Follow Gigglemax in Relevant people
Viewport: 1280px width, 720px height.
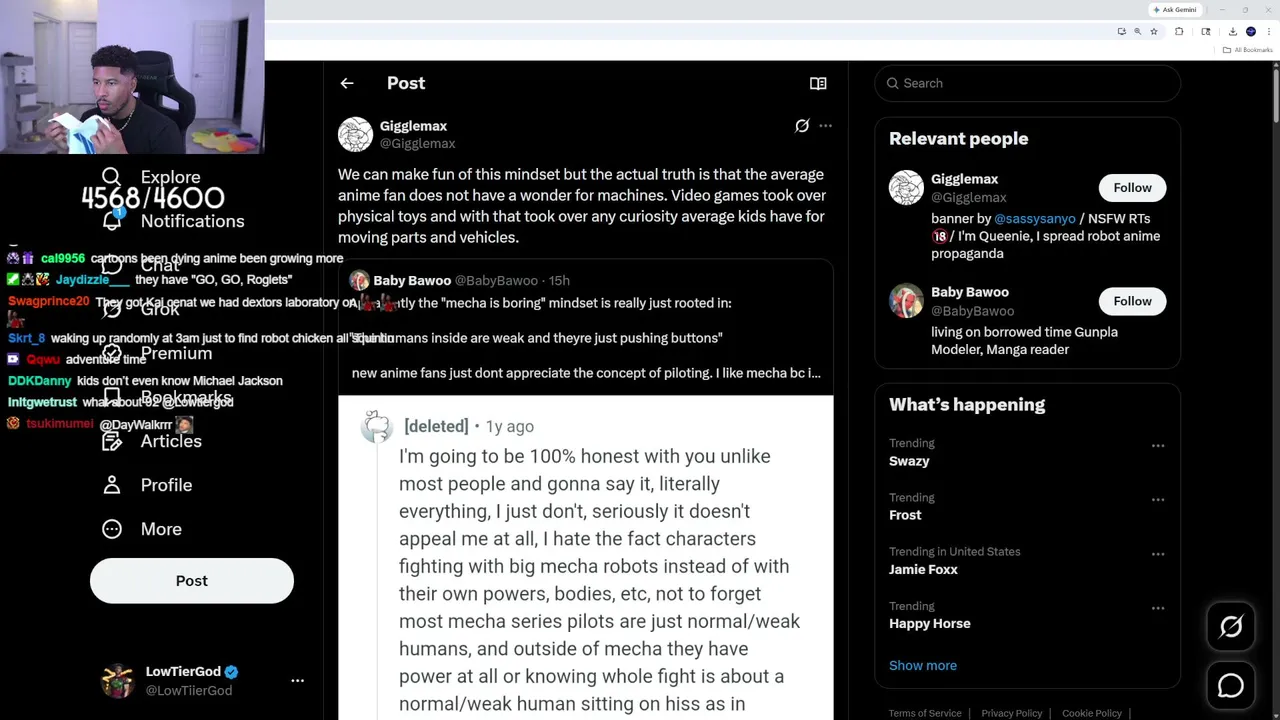tap(1132, 188)
